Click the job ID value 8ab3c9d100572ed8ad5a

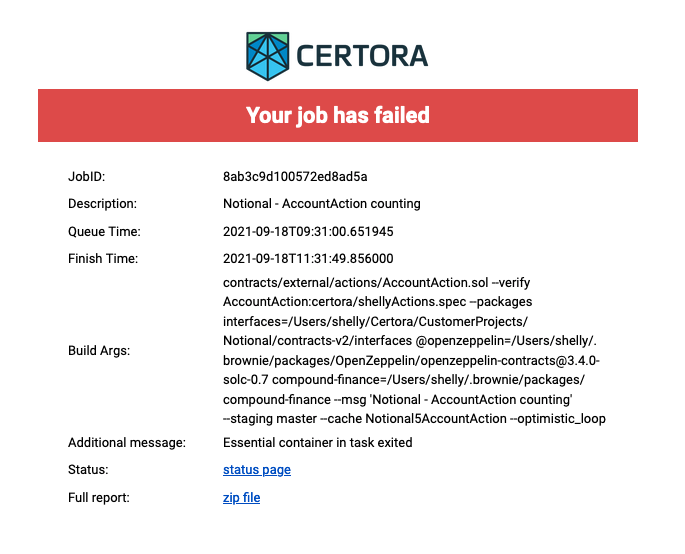coord(295,177)
